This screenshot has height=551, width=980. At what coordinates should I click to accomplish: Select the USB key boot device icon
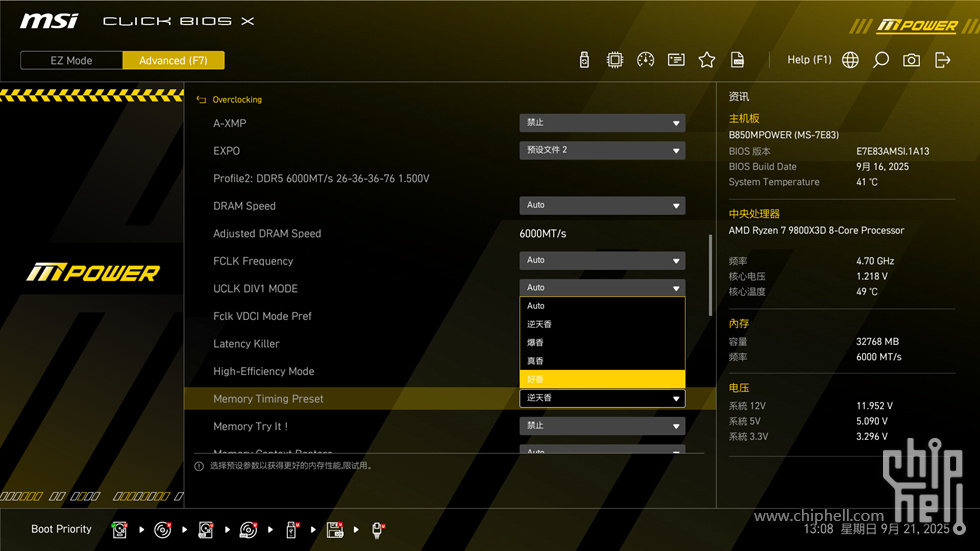[x=291, y=530]
